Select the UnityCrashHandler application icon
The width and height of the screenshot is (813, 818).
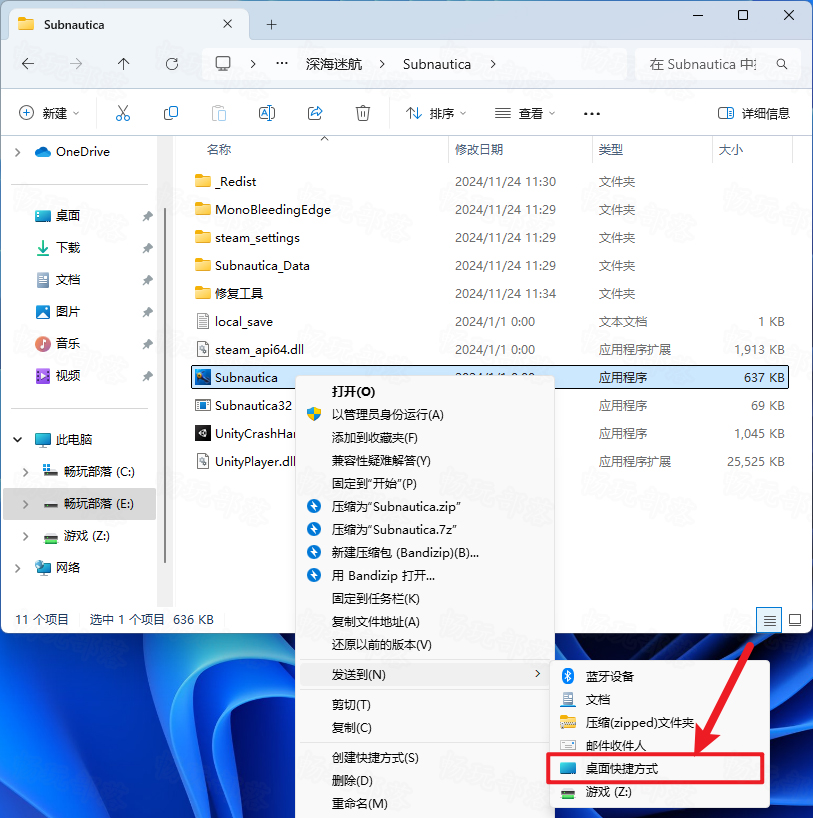click(x=202, y=434)
